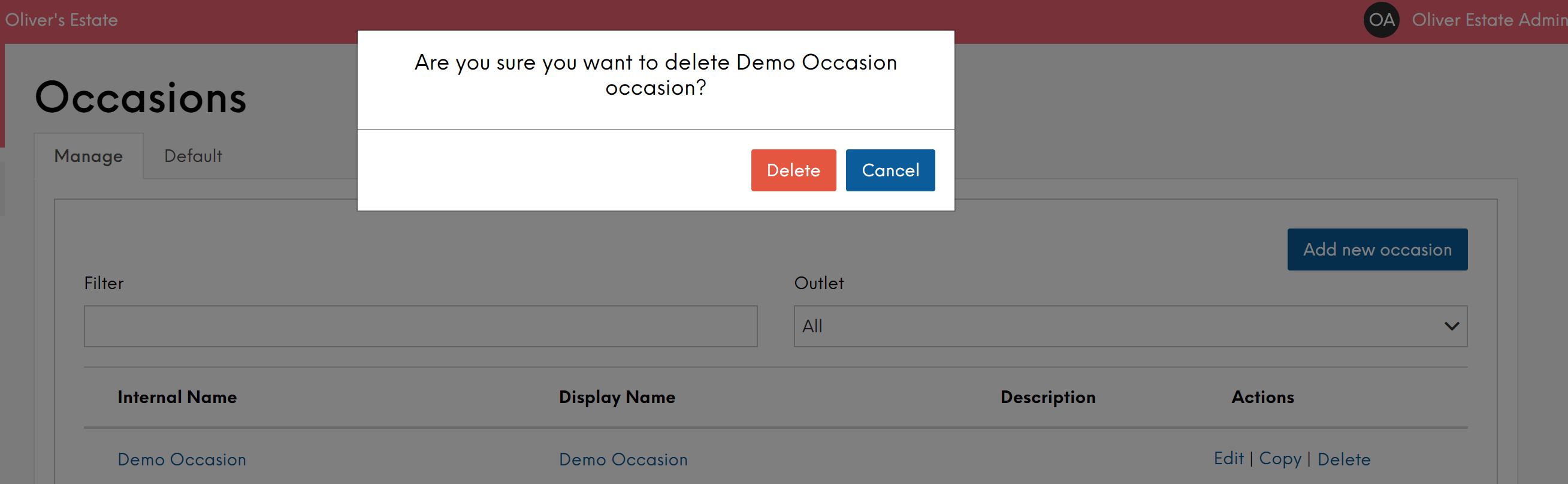Select the Manage tab
The width and height of the screenshot is (1568, 484).
pyautogui.click(x=89, y=156)
